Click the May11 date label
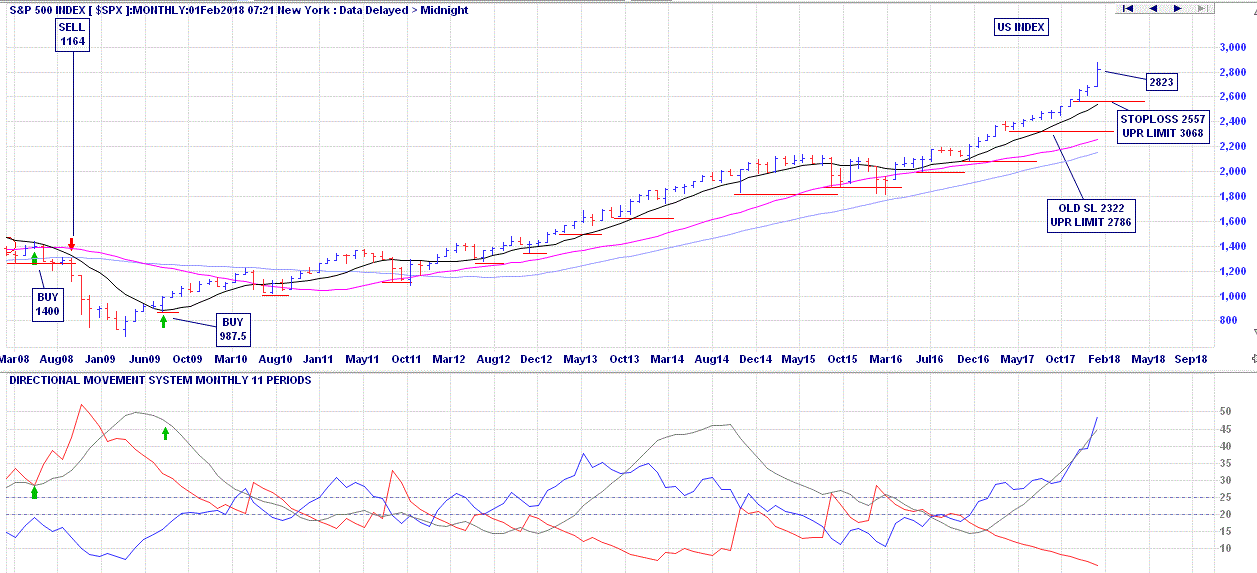This screenshot has height=573, width=1257. coord(362,358)
